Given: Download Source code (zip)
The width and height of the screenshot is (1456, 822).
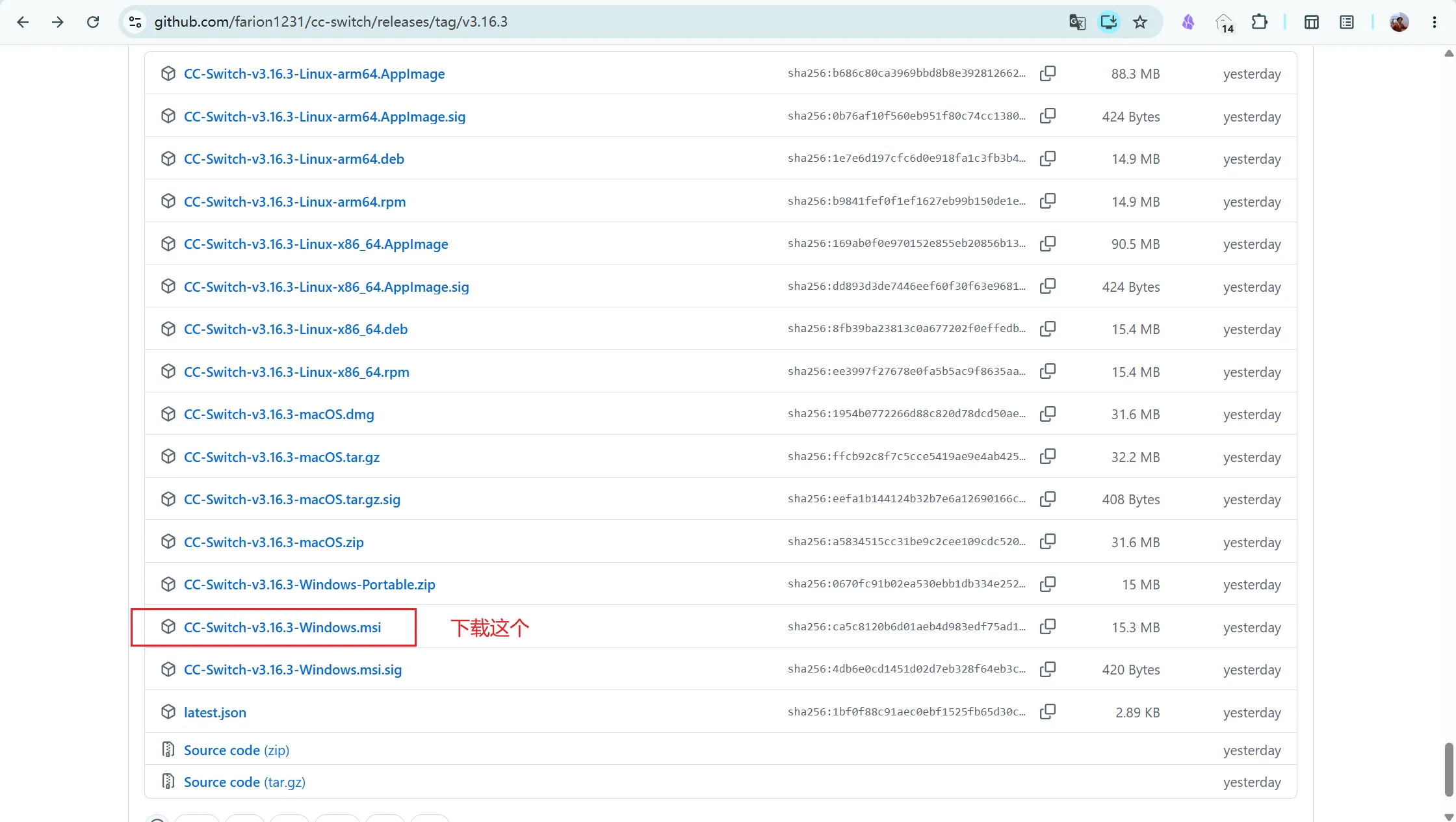Looking at the screenshot, I should [x=237, y=751].
